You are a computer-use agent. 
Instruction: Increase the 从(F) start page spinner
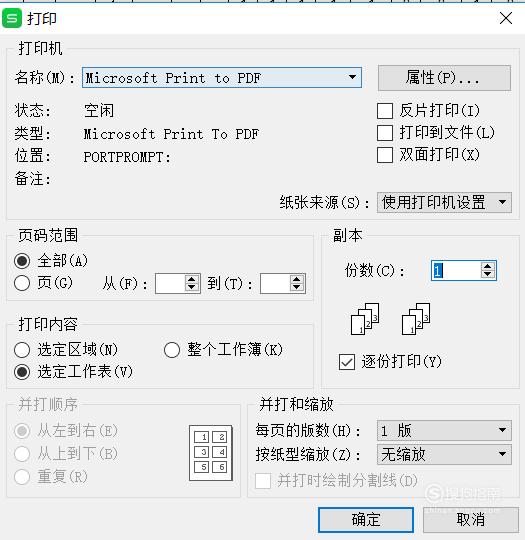192,279
